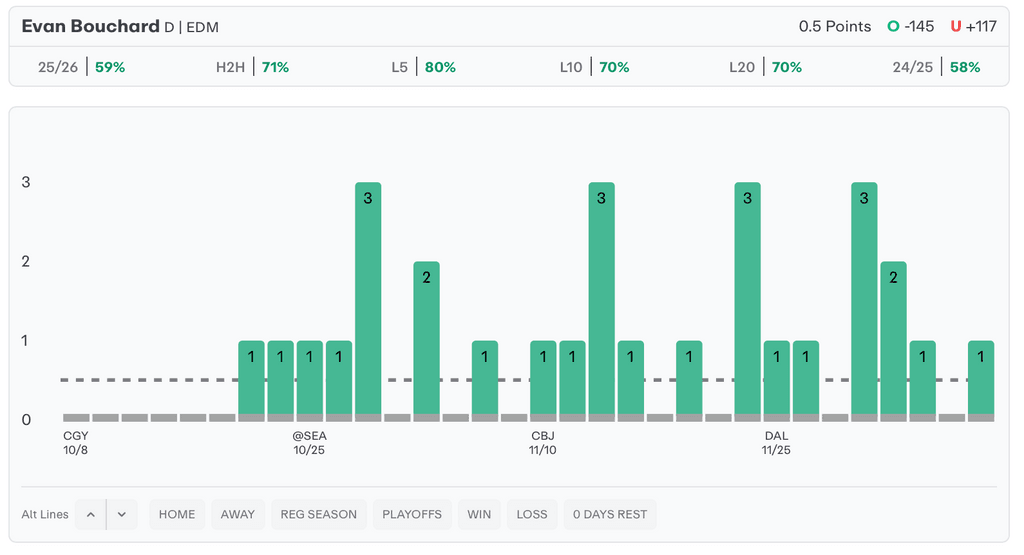Toggle the 0 DAYS REST filter
This screenshot has width=1024, height=555.
tap(610, 514)
